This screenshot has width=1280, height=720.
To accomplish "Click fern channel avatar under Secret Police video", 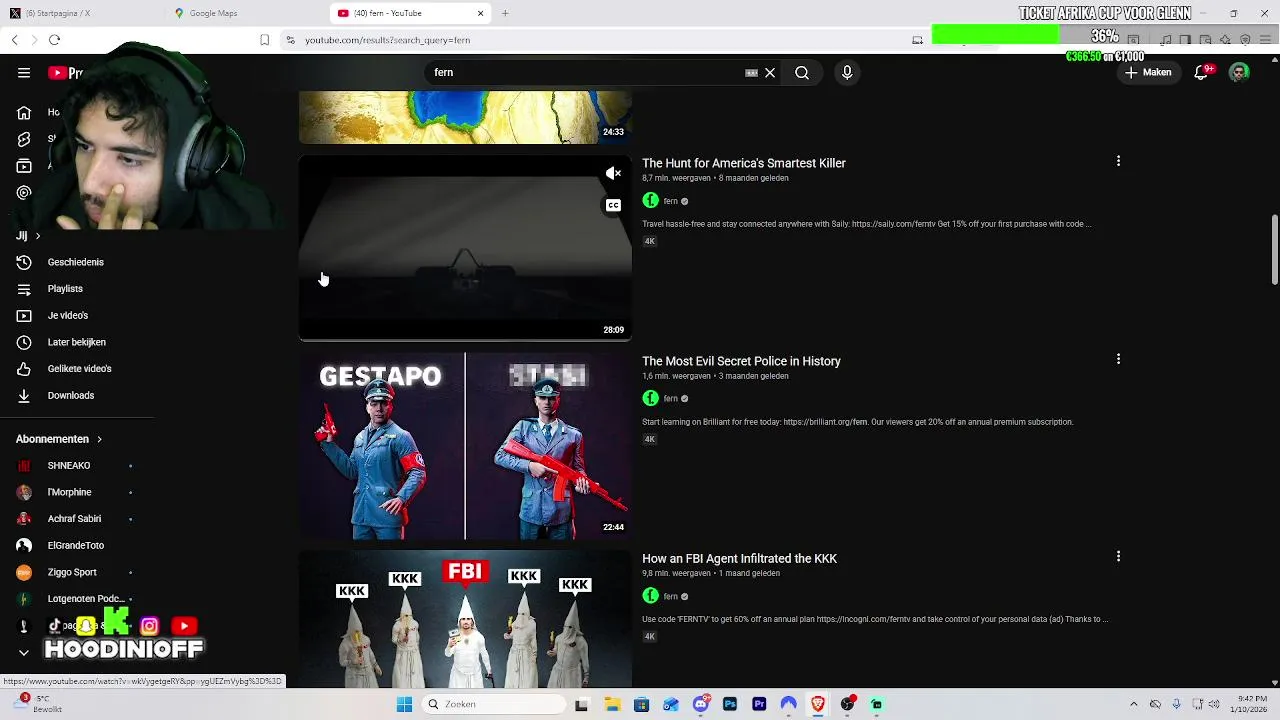I will [x=650, y=398].
